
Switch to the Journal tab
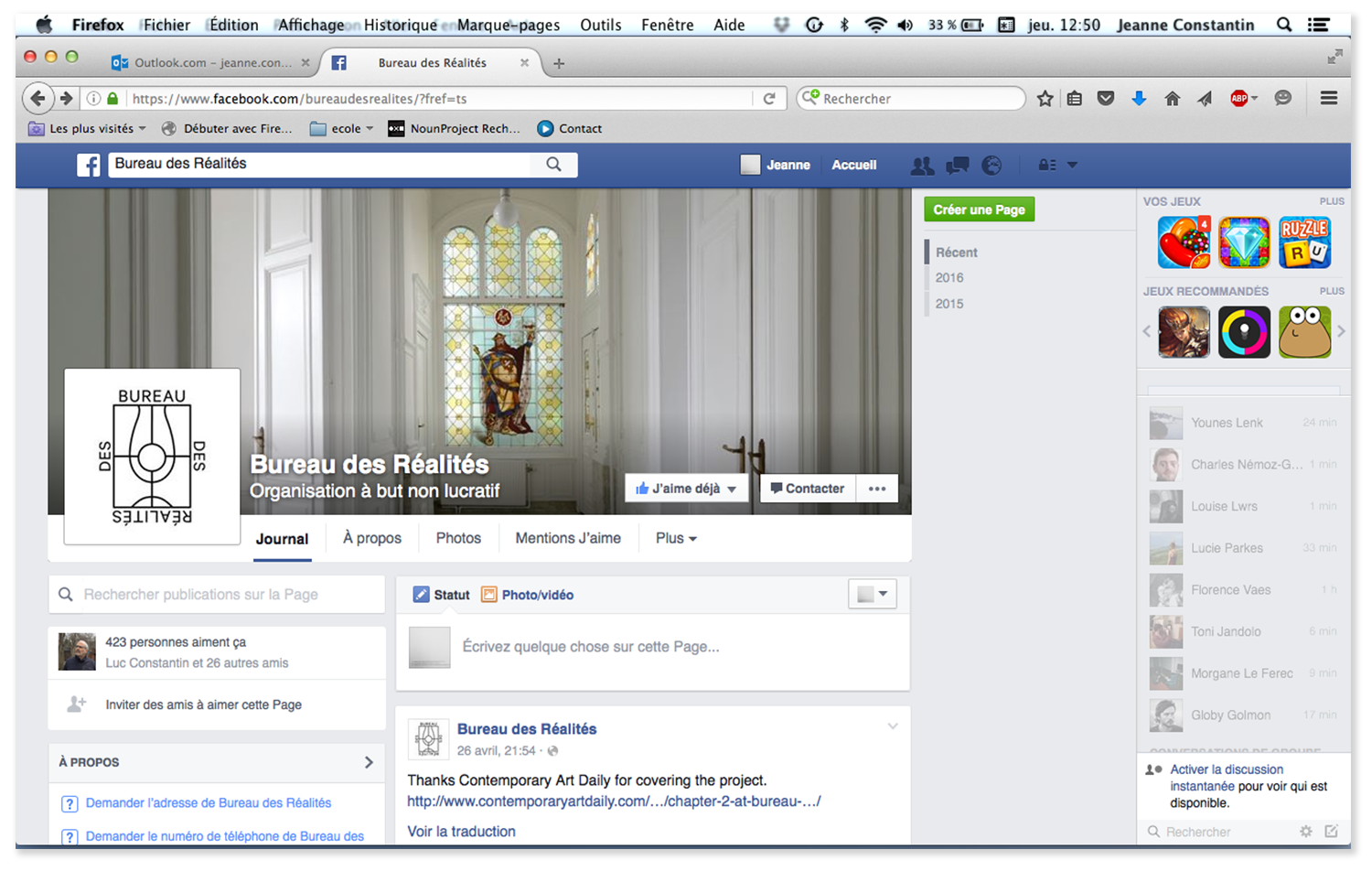(x=282, y=539)
